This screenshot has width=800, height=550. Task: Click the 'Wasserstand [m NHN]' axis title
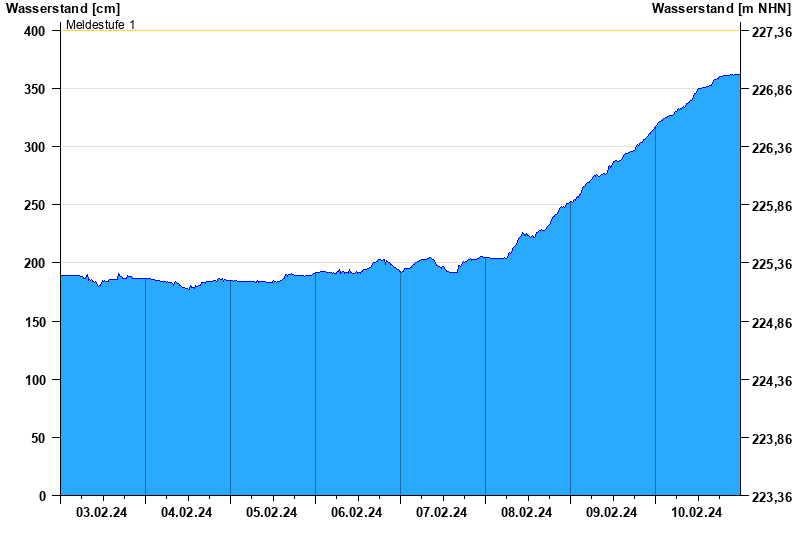tap(722, 9)
